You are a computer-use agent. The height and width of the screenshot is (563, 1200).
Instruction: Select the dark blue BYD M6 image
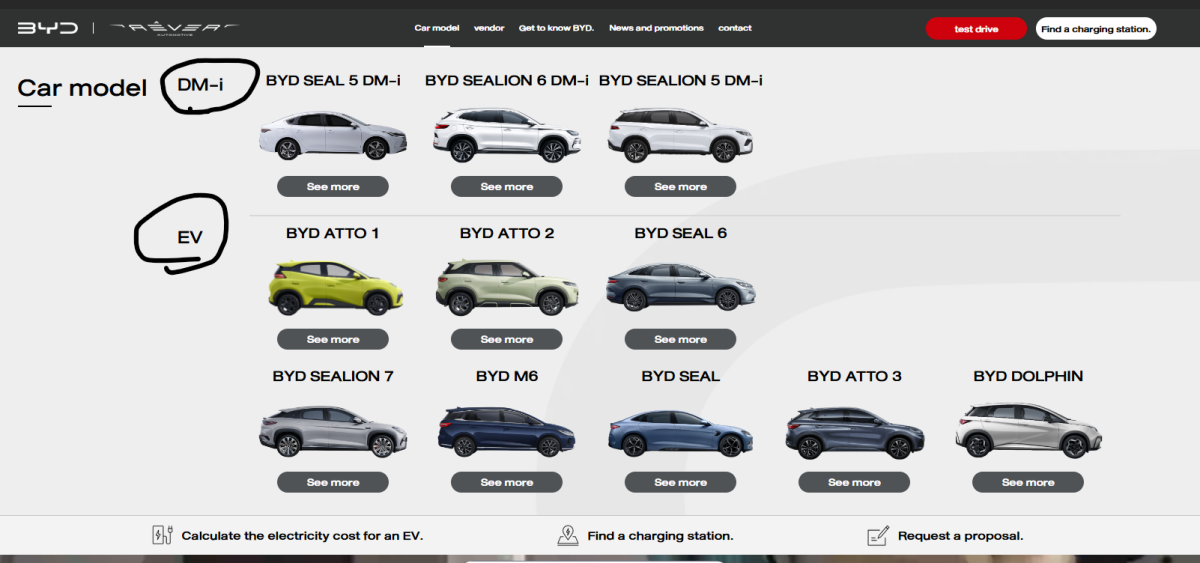pos(507,431)
